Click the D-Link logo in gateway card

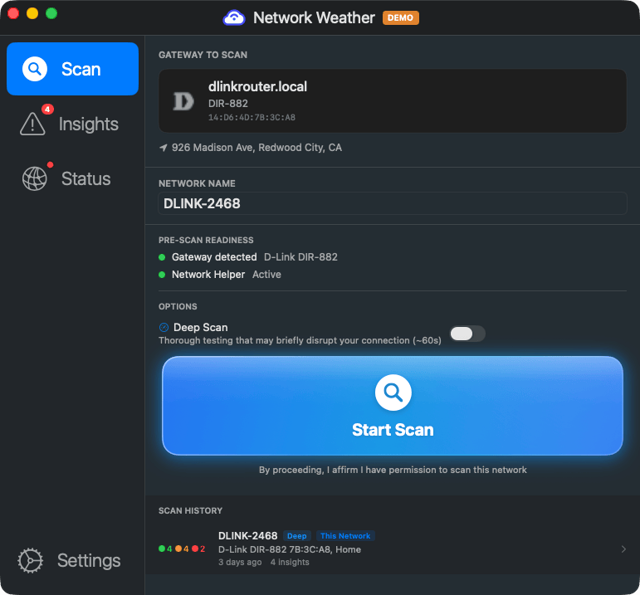point(183,101)
